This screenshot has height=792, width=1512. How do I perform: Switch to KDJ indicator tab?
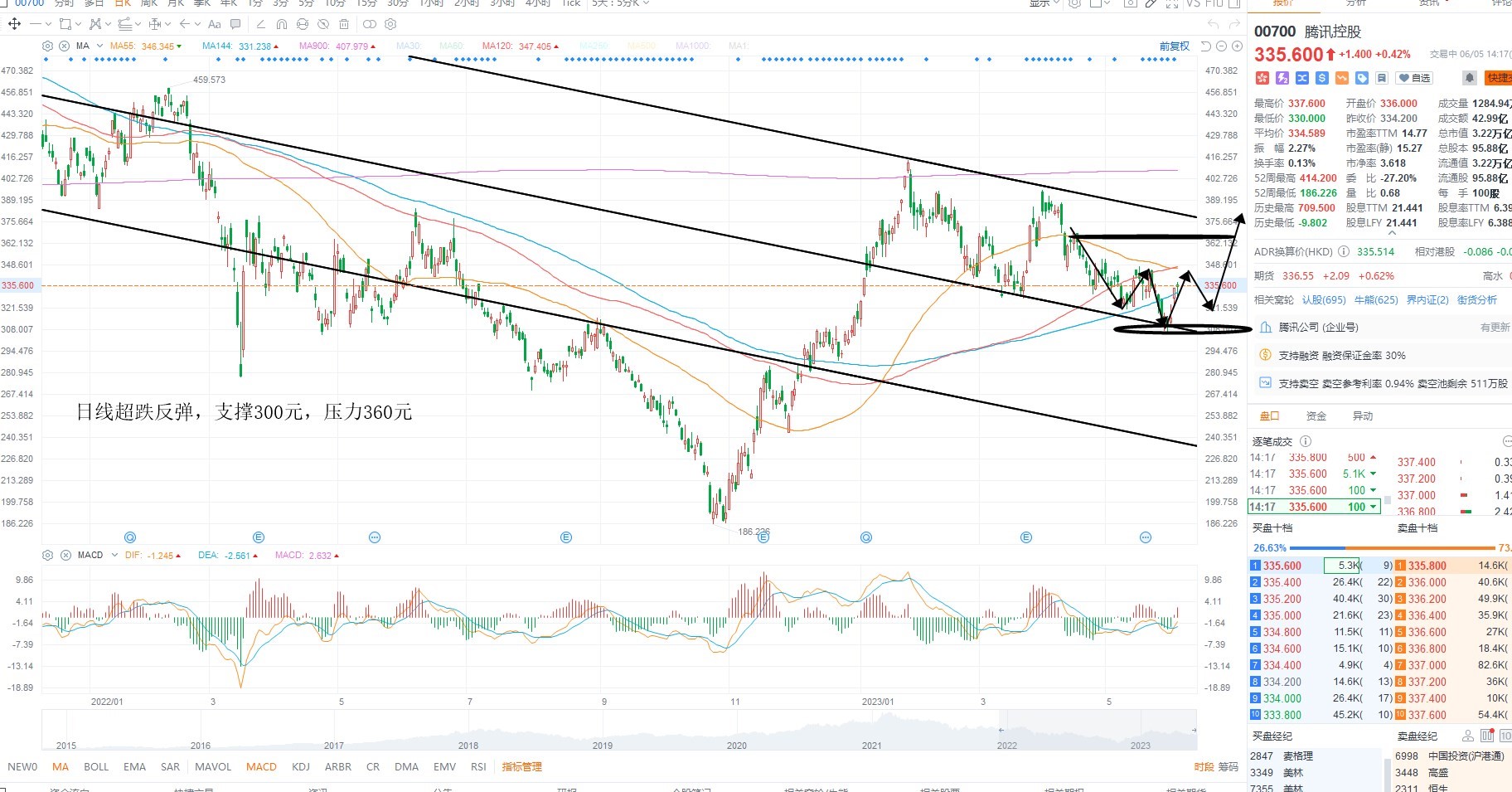301,767
